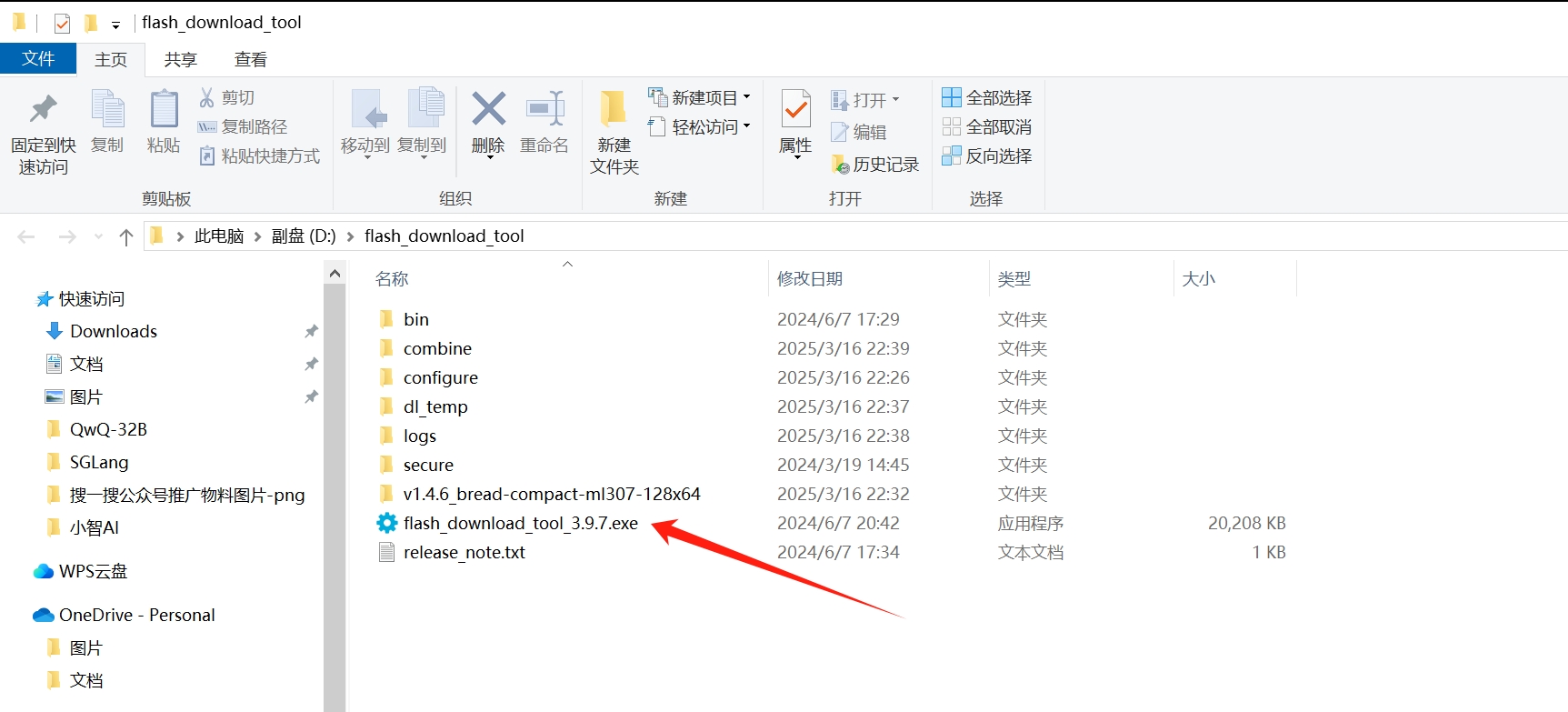Open the New item (新建项目) dropdown
The width and height of the screenshot is (1568, 712).
[699, 97]
